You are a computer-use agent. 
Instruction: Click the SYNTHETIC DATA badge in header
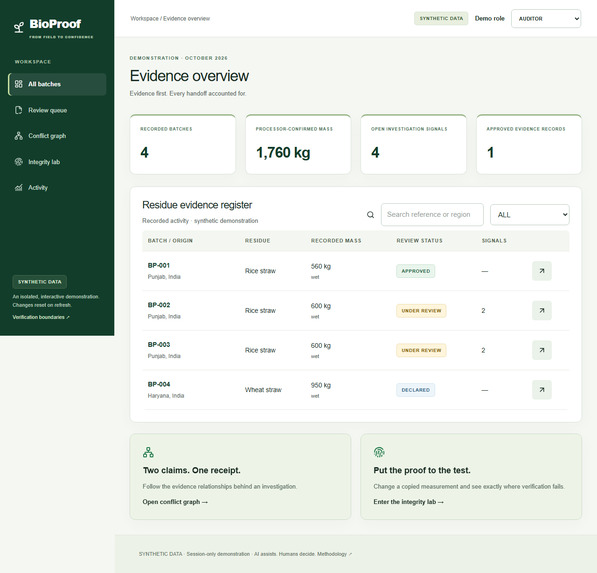tap(441, 19)
